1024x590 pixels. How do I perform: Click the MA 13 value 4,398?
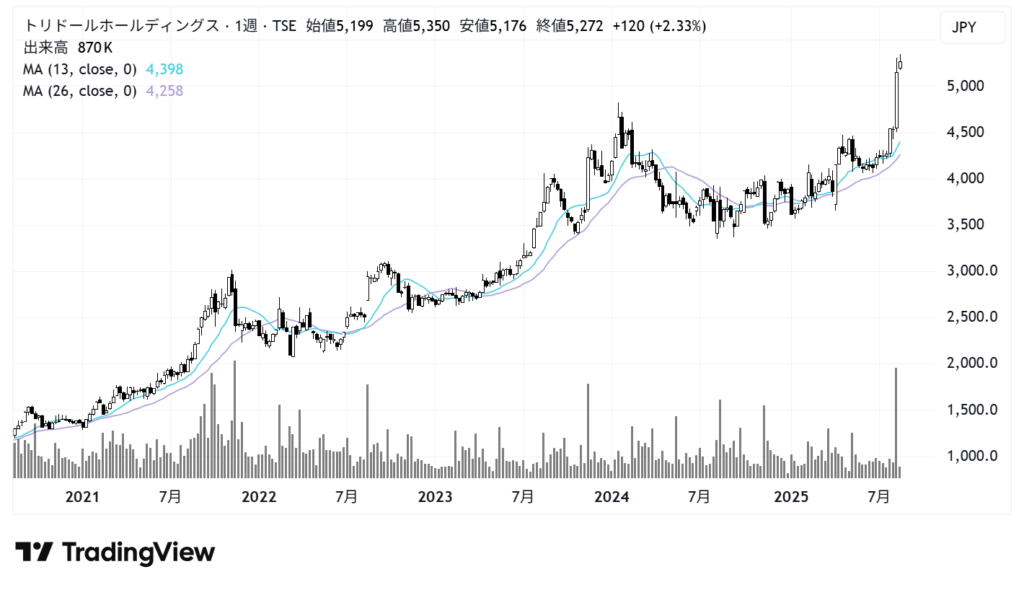click(x=165, y=69)
